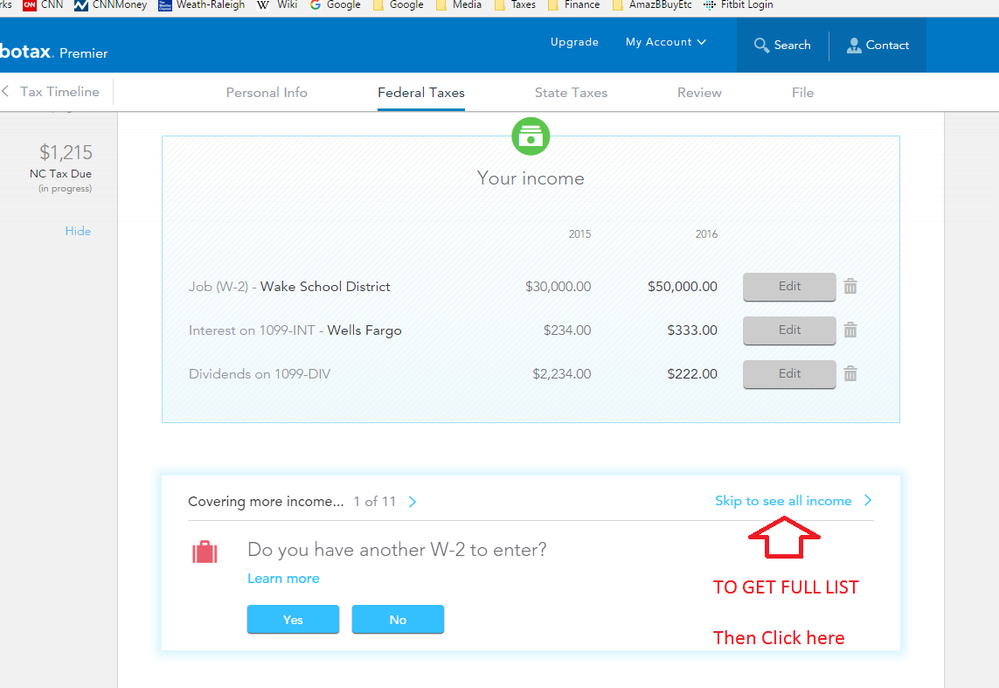The image size is (999, 688).
Task: Click the 2015 dividends amount $2,234.00
Action: [562, 374]
